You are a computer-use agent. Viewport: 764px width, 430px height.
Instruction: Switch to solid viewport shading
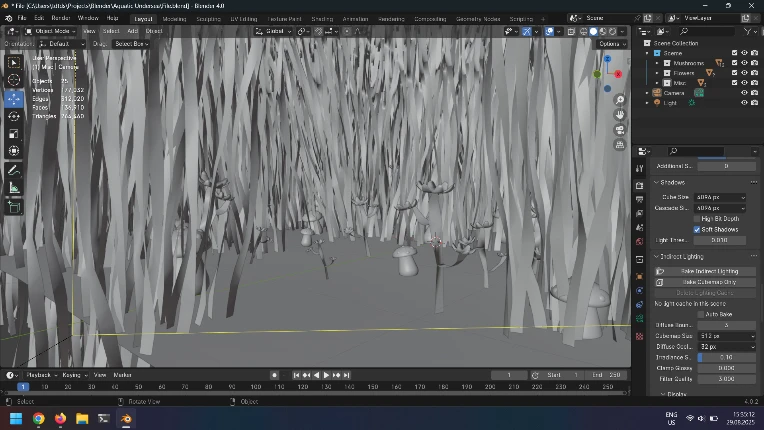[593, 31]
